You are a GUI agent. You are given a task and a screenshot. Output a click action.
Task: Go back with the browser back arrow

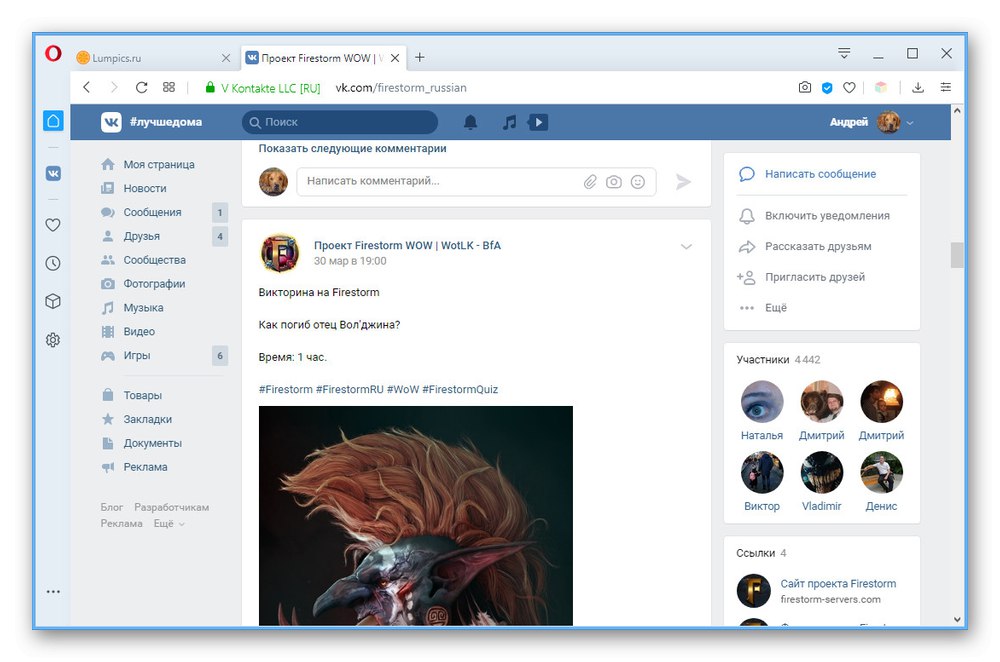coord(87,87)
